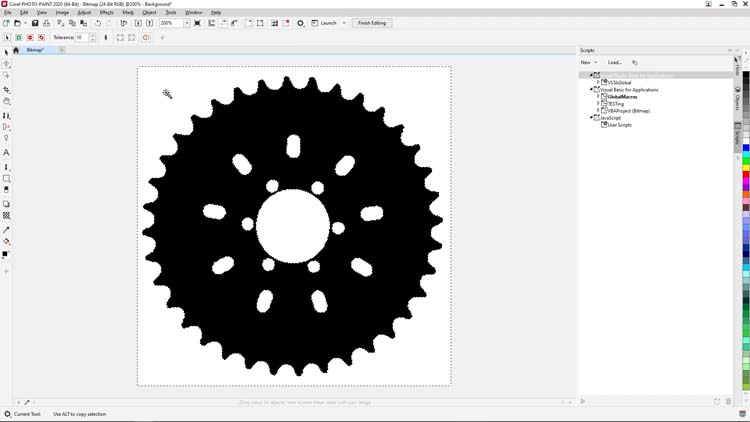
Task: Click the Print icon
Action: tap(46, 23)
